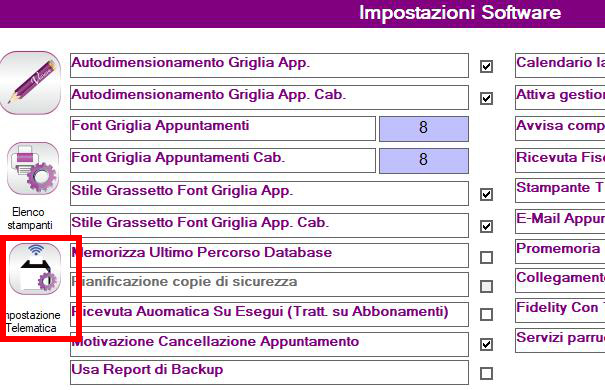The height and width of the screenshot is (390, 605).
Task: Enable Ricevuta Auomatica Su Esegui checkbox
Action: point(486,314)
